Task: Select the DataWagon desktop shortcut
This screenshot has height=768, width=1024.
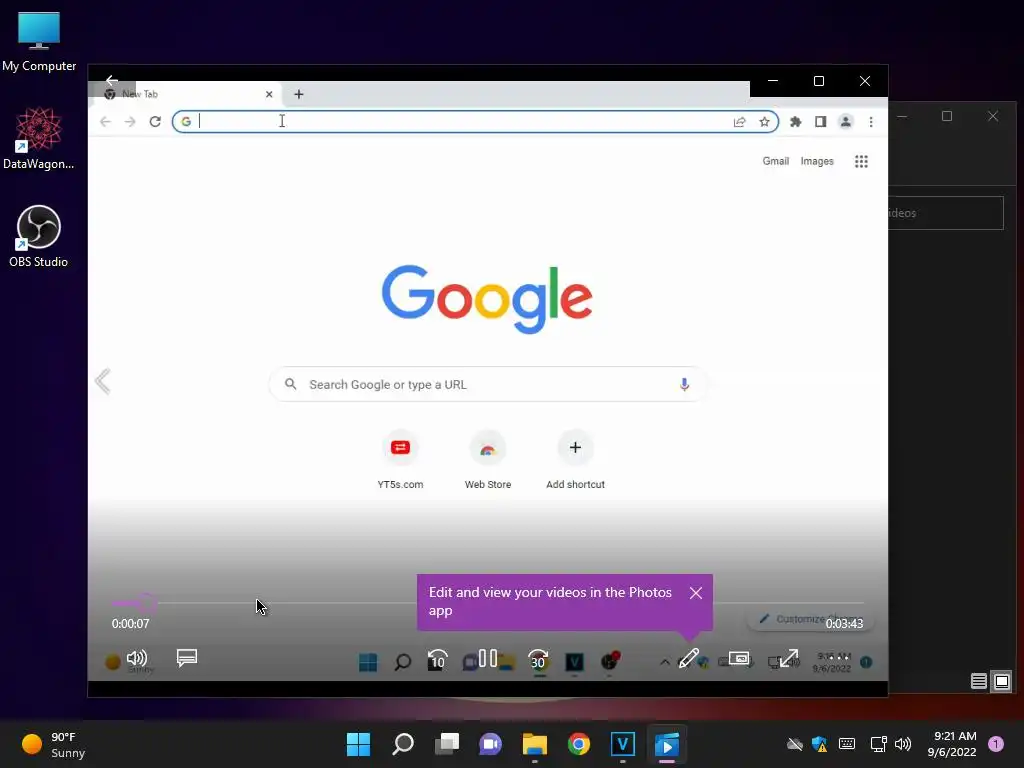Action: (x=39, y=138)
